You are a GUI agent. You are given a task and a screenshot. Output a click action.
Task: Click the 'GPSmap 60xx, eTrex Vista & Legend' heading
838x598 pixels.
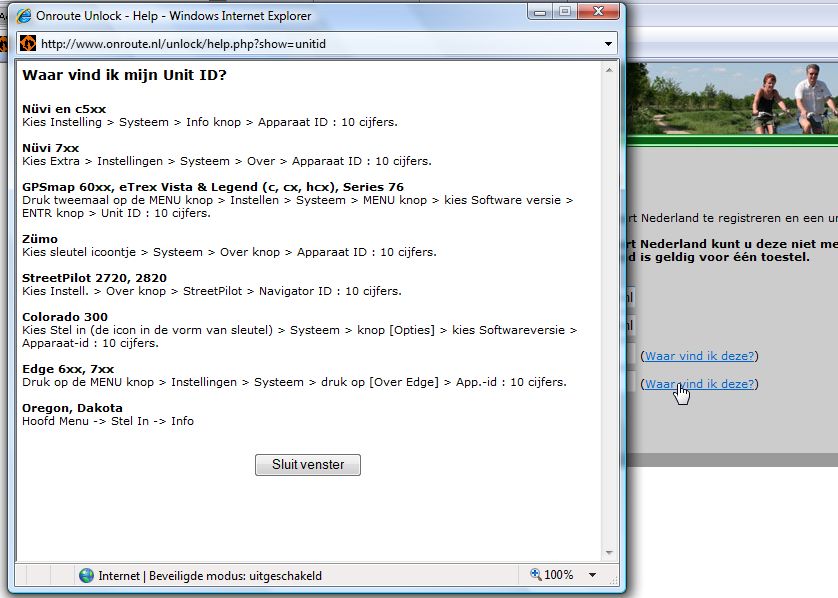(x=213, y=187)
